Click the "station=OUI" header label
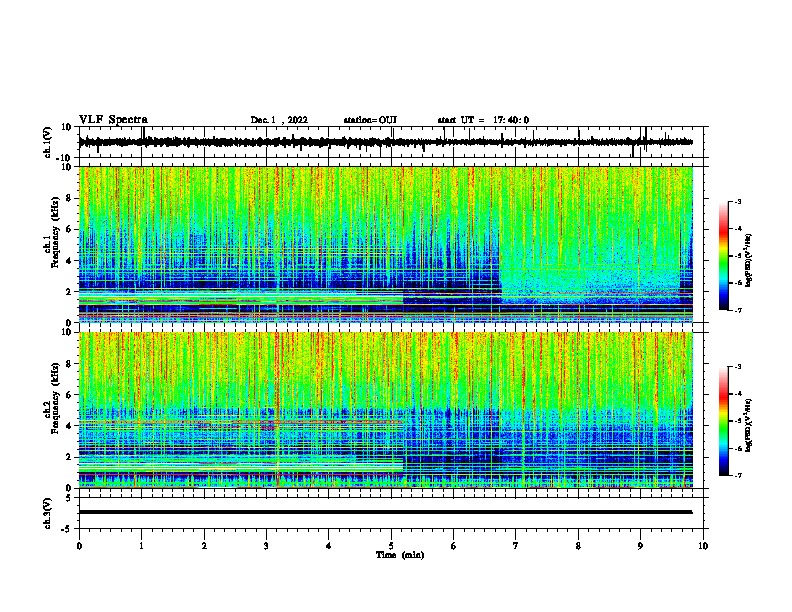Screen dimensions: 792x612 pos(370,120)
